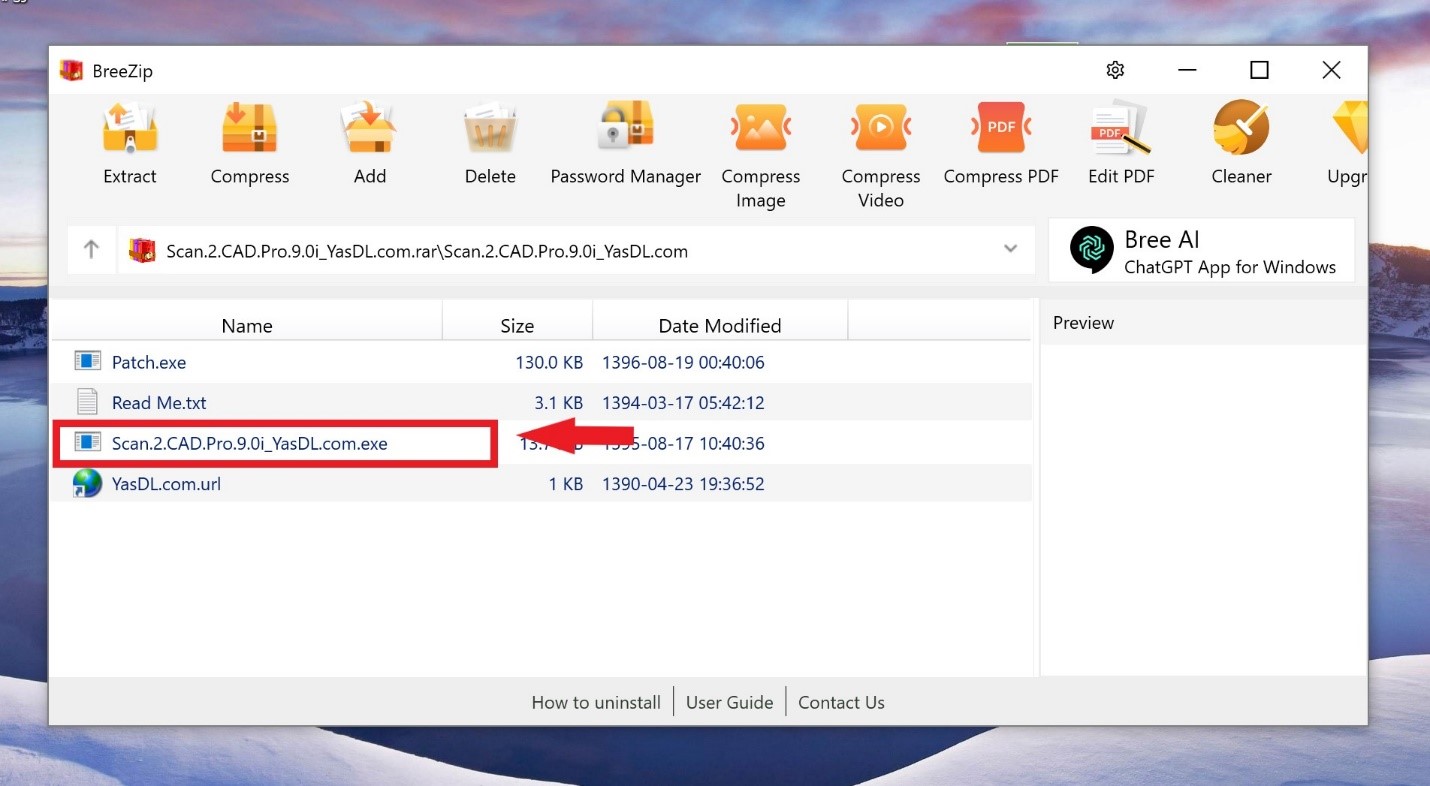Viewport: 1430px width, 786px height.
Task: Select Scan.2.CAD.Pro.9.0i_YasDL.com.exe file
Action: click(x=250, y=443)
